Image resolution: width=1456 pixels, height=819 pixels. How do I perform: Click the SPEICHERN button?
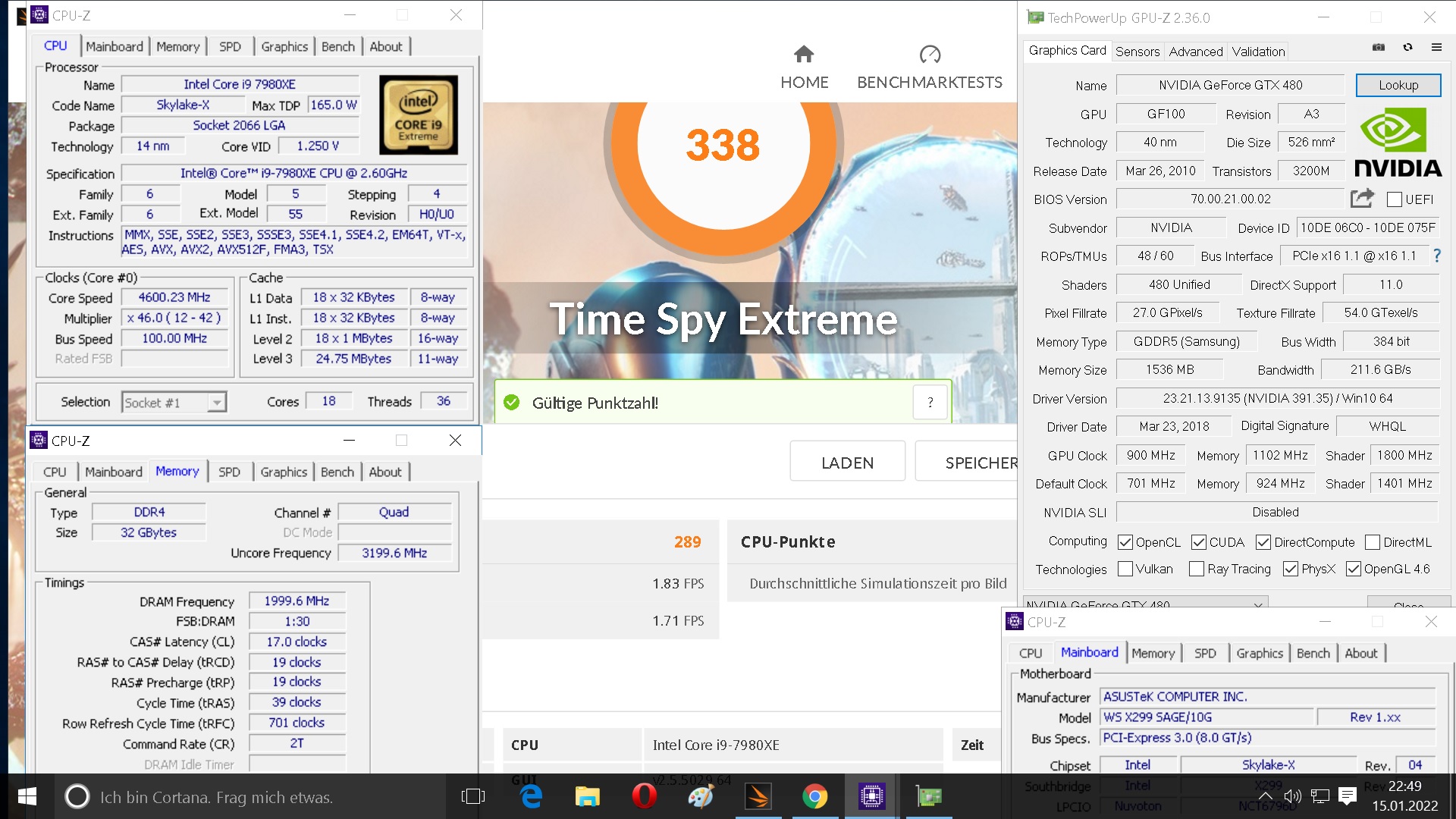pyautogui.click(x=966, y=463)
